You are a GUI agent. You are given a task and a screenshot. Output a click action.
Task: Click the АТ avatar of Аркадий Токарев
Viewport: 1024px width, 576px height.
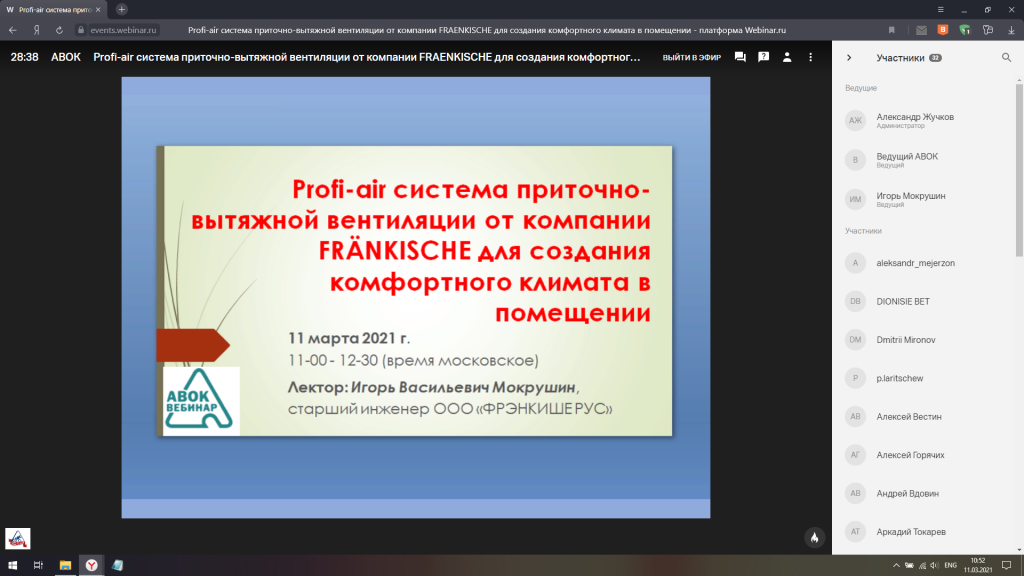click(856, 532)
